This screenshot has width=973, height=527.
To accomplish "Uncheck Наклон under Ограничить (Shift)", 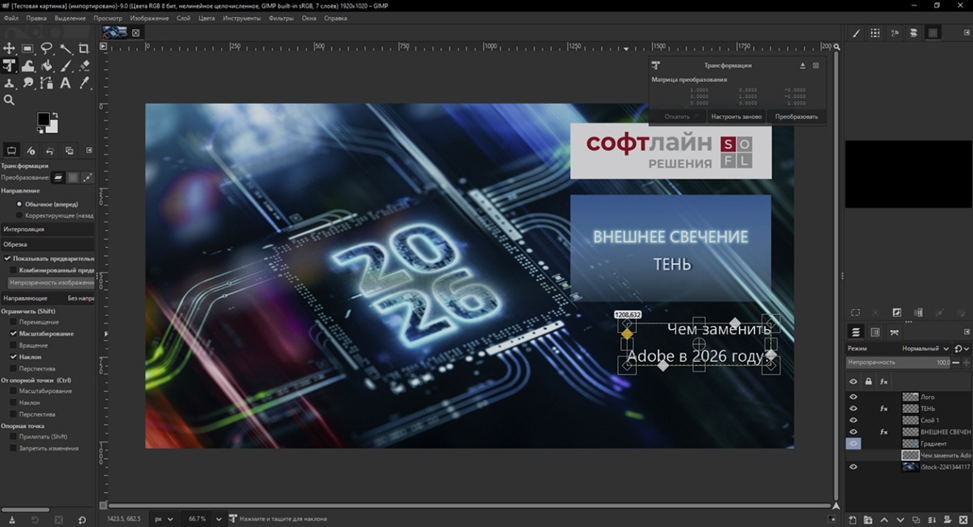I will tap(13, 357).
